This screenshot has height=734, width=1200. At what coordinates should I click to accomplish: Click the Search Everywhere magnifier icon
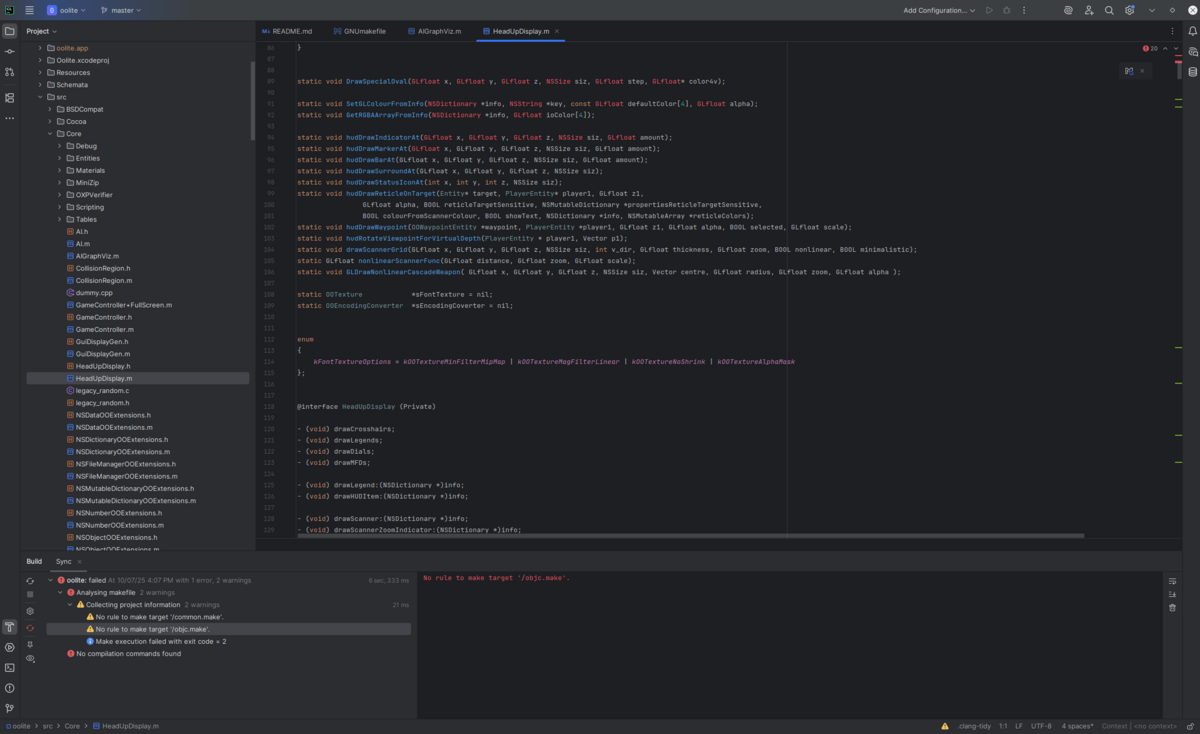coord(1109,10)
